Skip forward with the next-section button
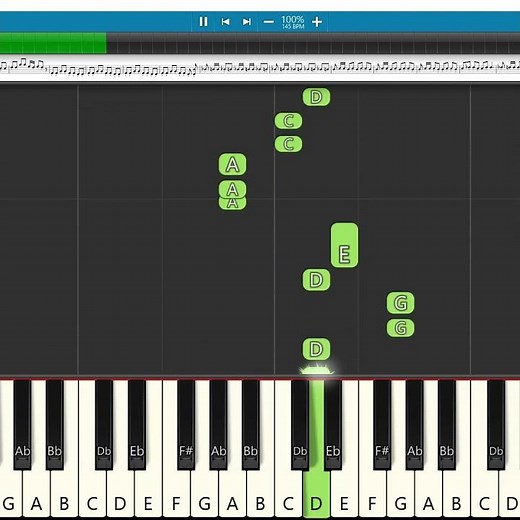Screen dimensions: 520x520 click(247, 22)
